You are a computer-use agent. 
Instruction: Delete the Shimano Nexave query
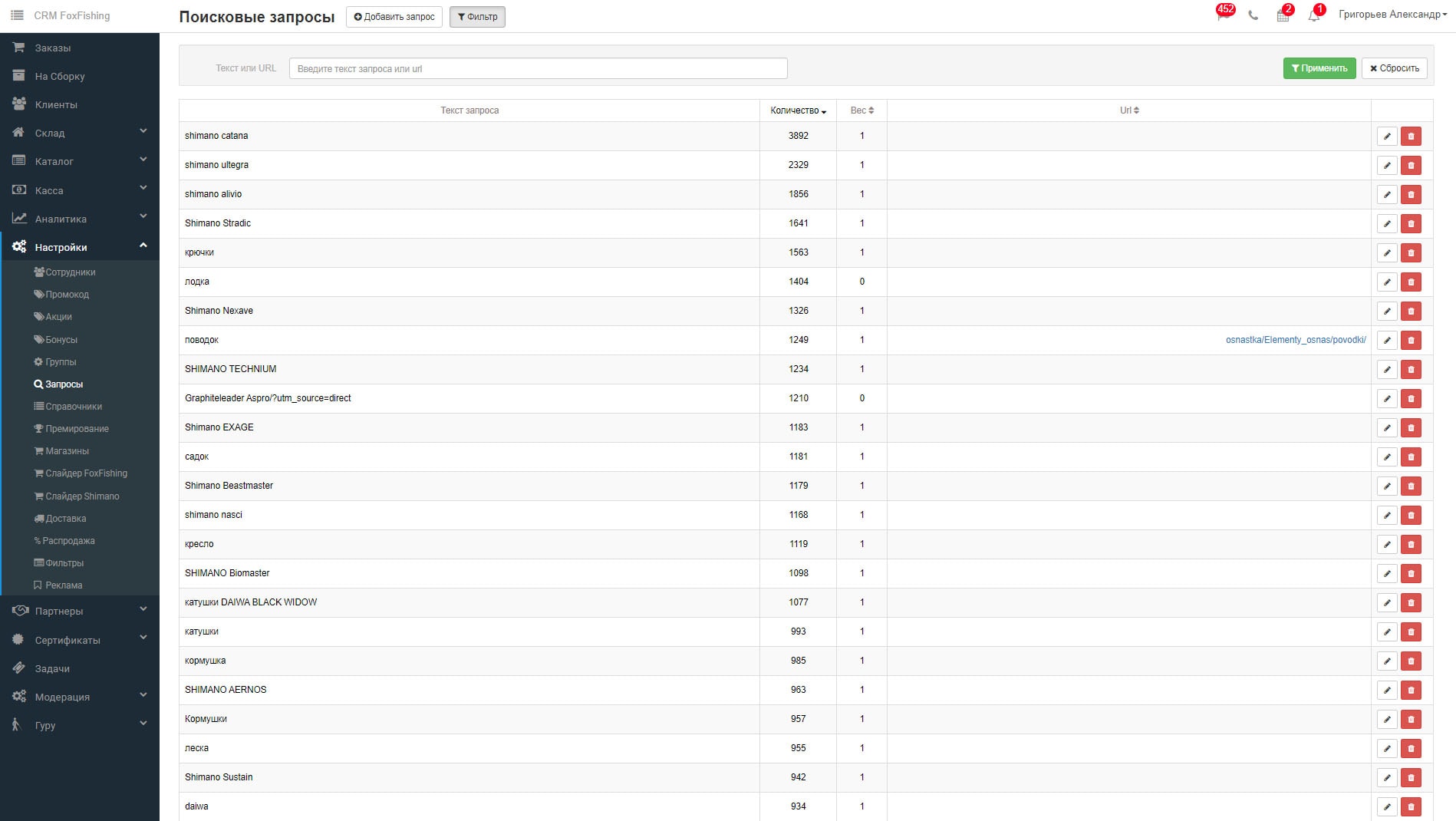coord(1411,312)
